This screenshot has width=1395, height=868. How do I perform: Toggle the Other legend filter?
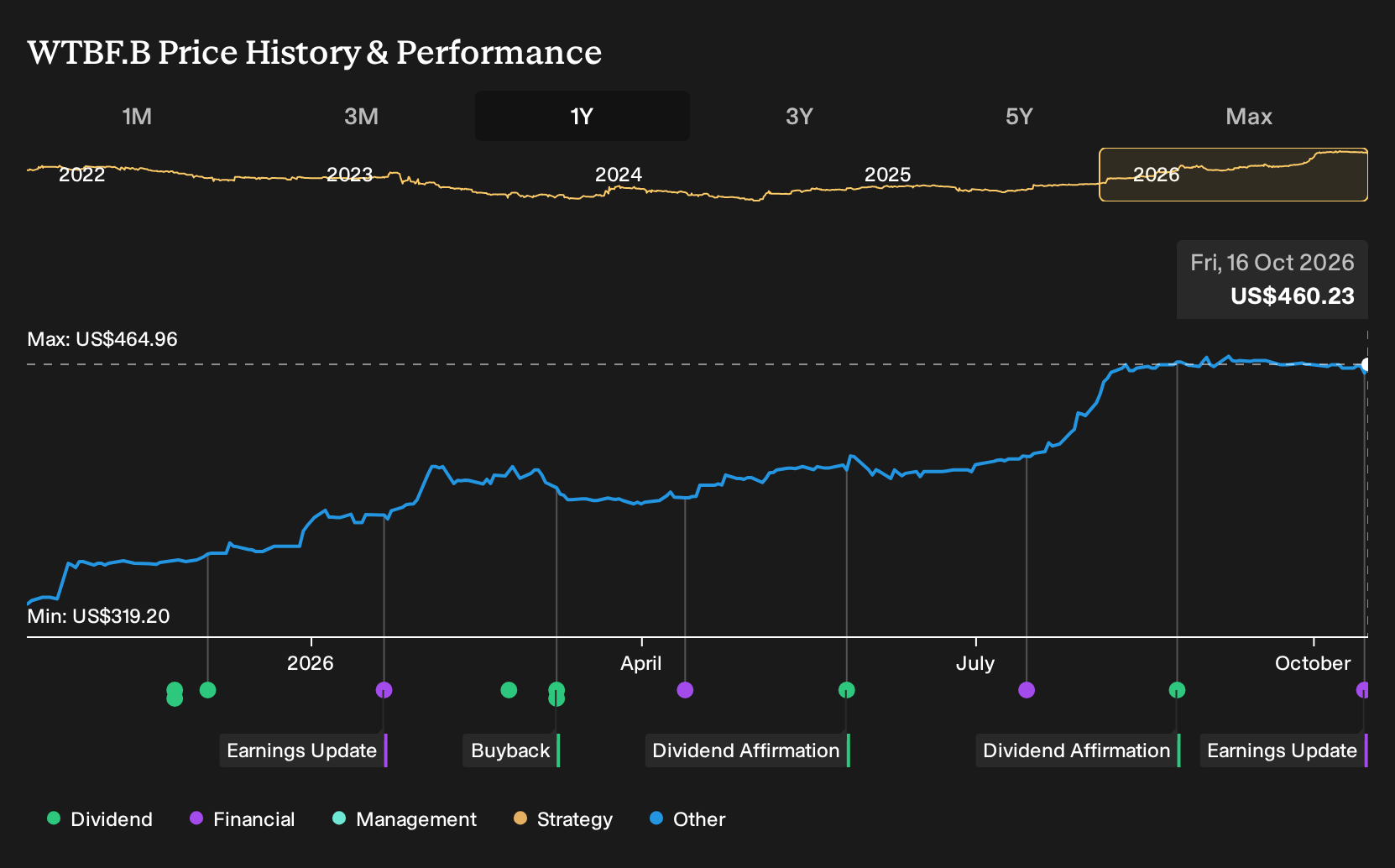pyautogui.click(x=687, y=819)
